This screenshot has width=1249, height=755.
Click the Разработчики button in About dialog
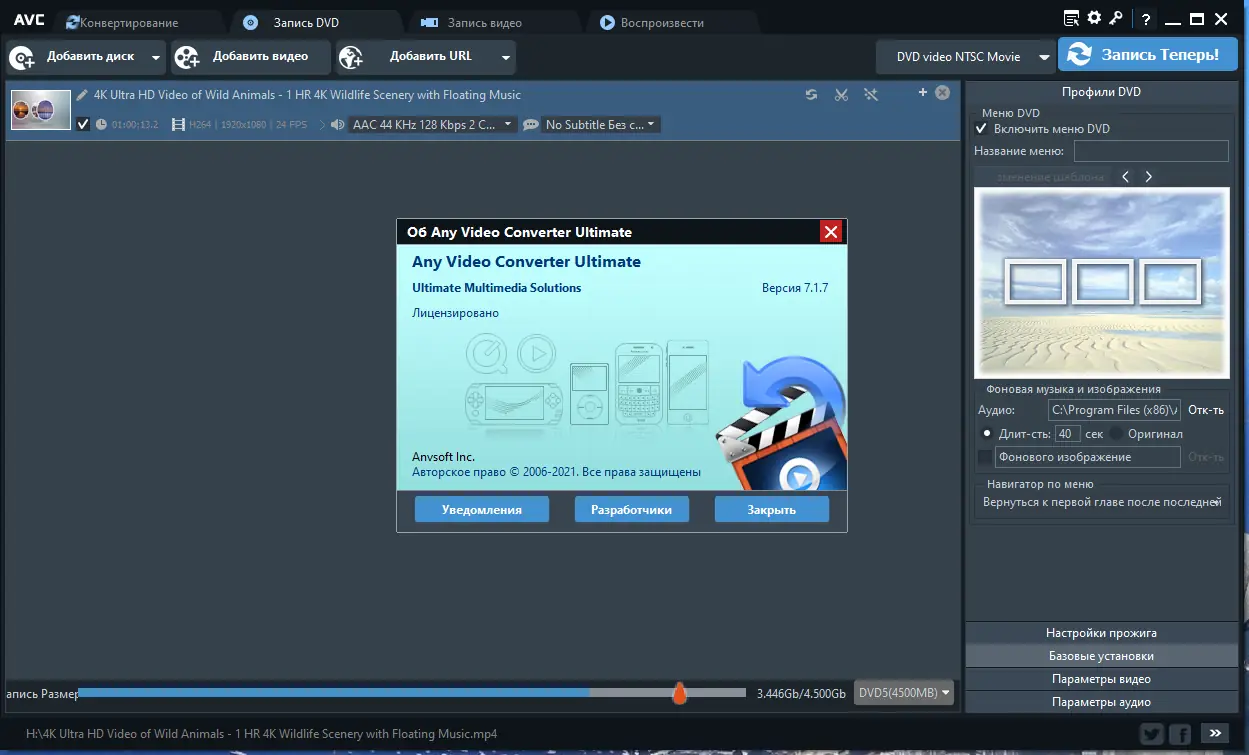click(631, 509)
